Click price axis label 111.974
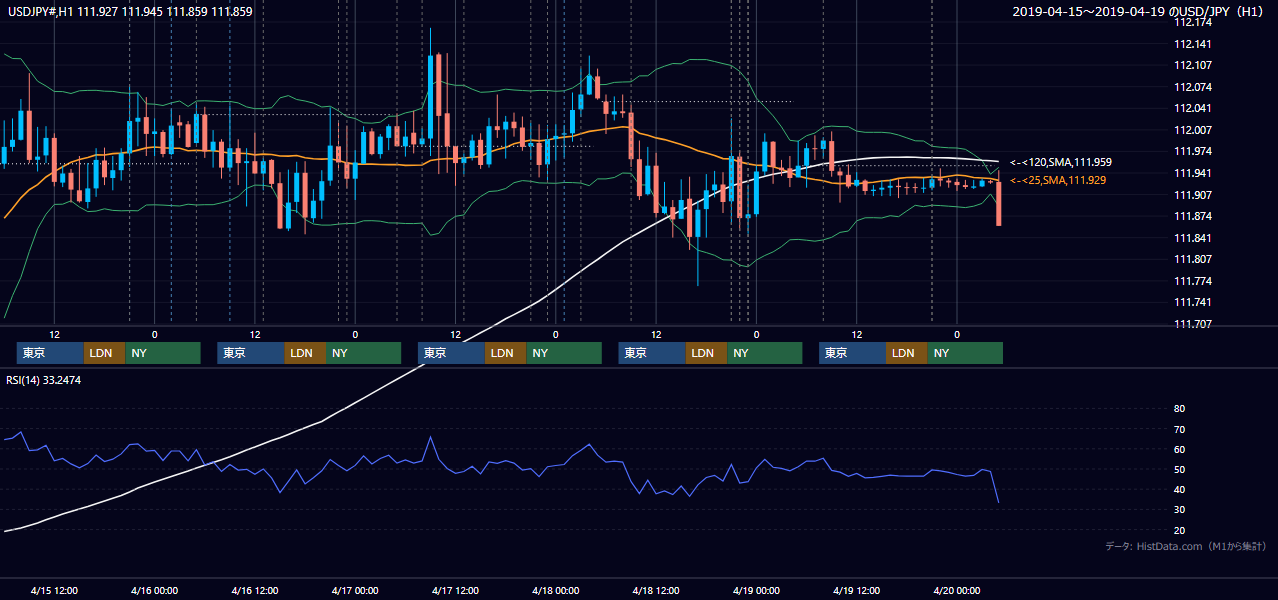 tap(1193, 151)
